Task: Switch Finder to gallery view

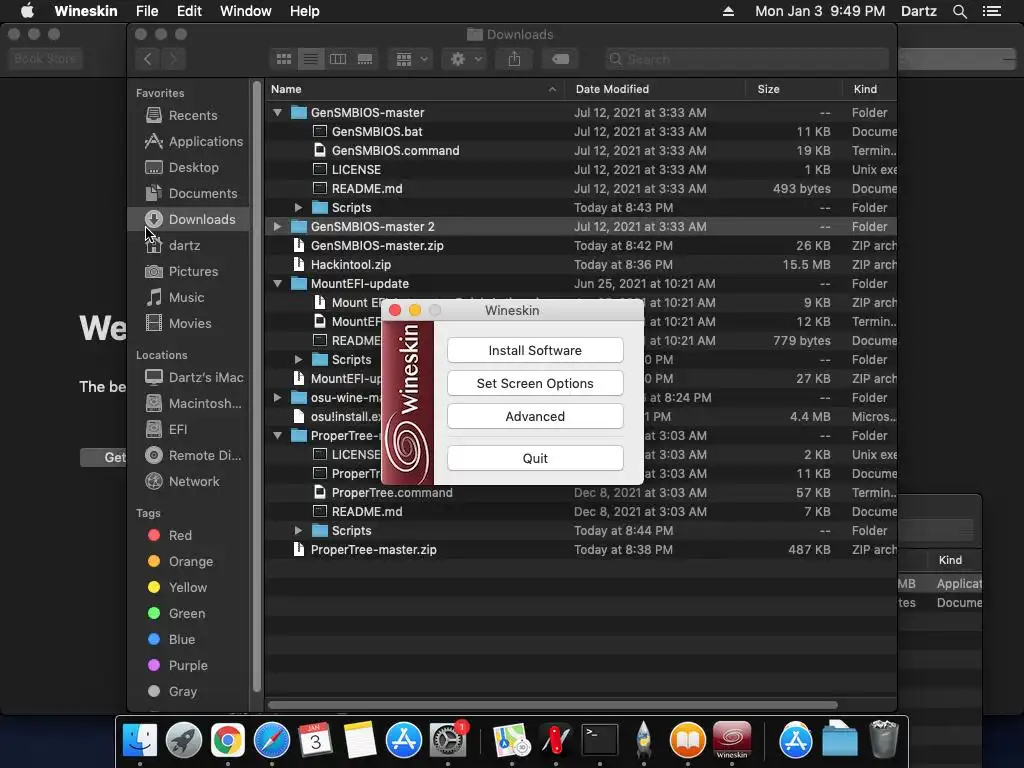Action: coord(365,59)
